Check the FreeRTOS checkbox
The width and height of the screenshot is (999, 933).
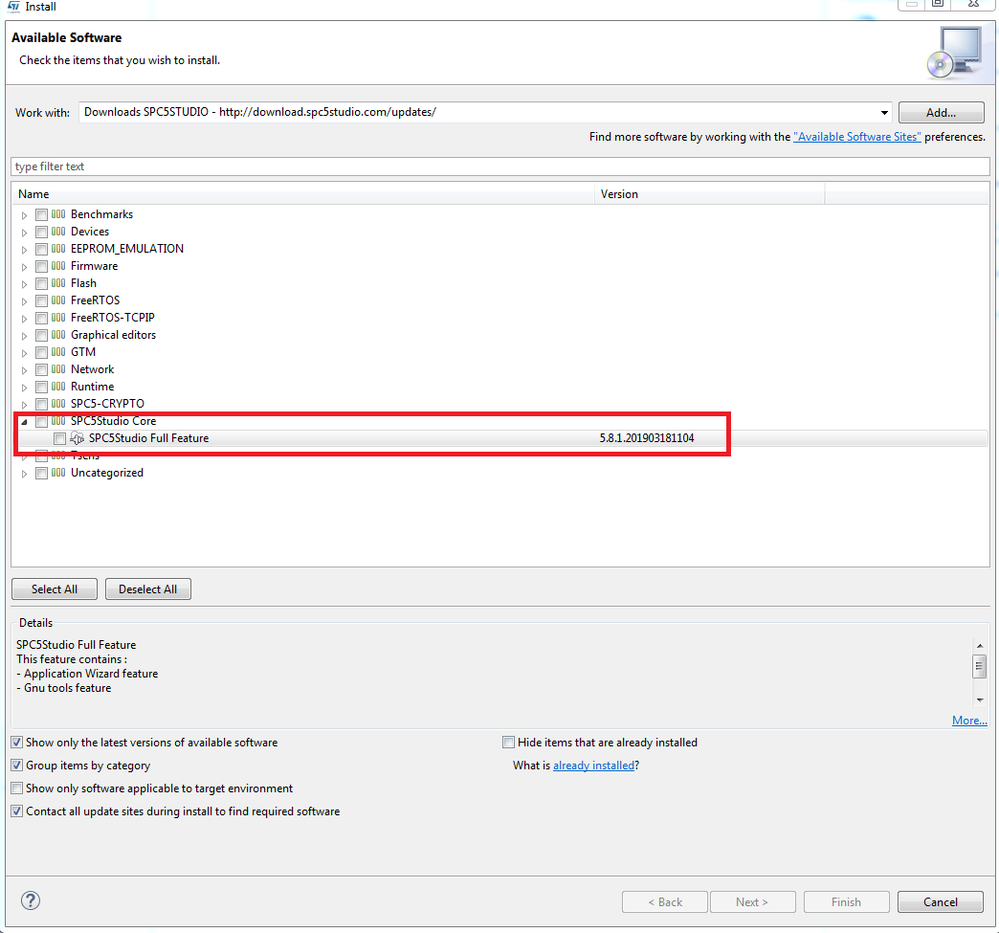[x=41, y=301]
